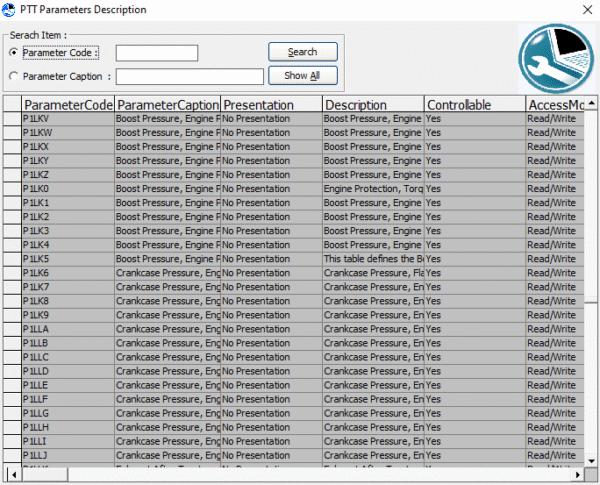Click the horizontal scrollbar right arrow
The image size is (600, 485).
[578, 475]
